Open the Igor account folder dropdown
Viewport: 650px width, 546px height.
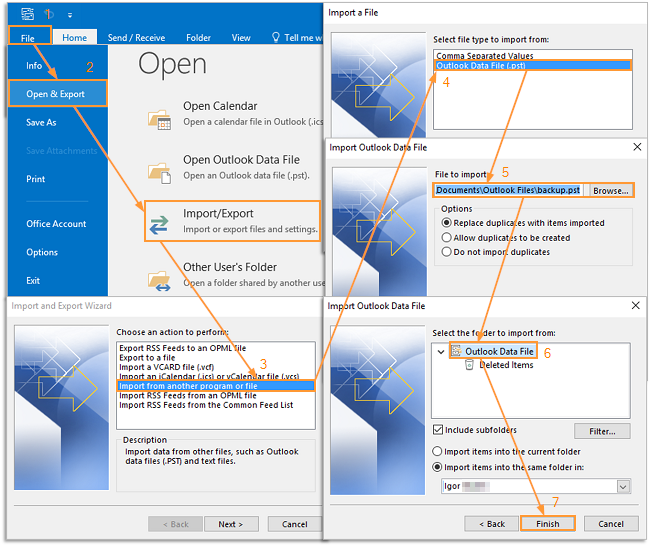[623, 486]
